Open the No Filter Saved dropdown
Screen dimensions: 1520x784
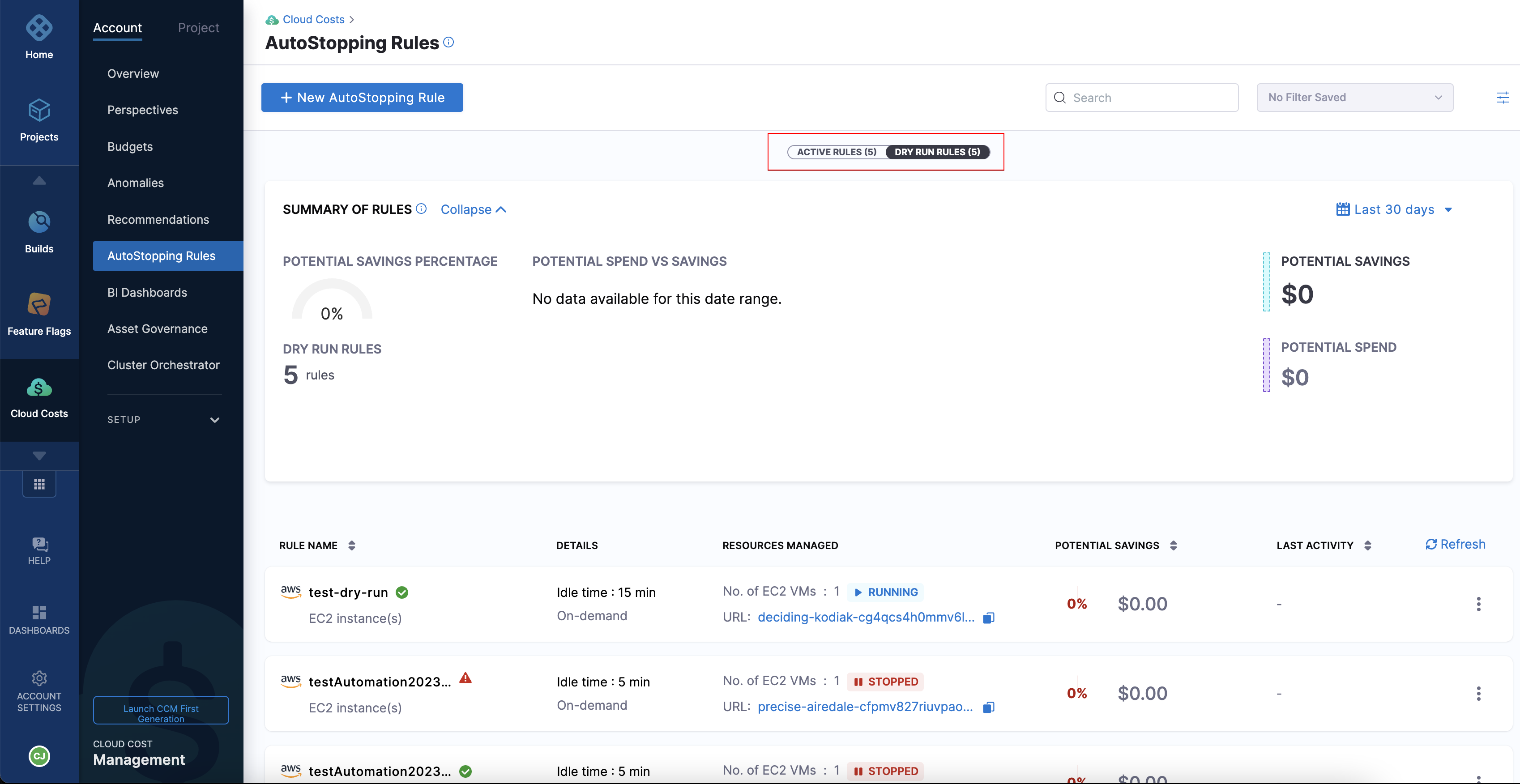[x=1354, y=98]
